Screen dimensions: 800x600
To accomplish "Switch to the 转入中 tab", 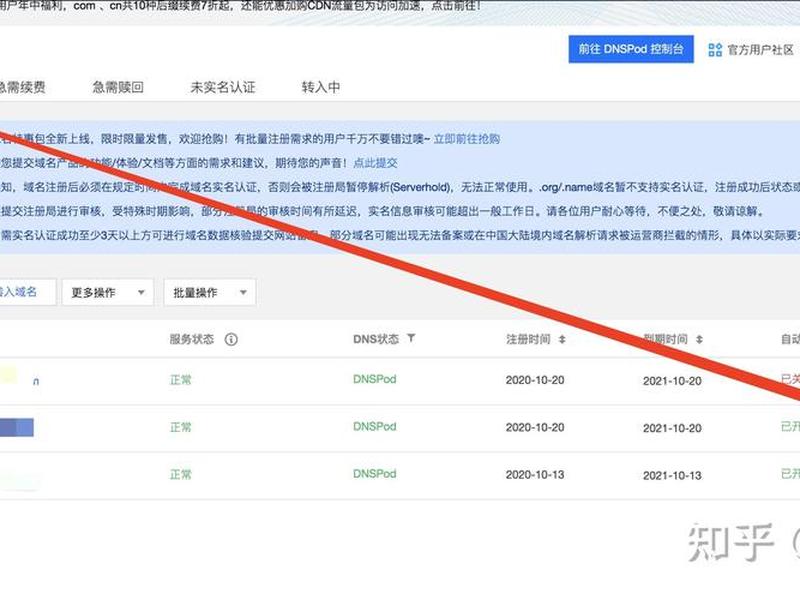I will click(x=320, y=87).
